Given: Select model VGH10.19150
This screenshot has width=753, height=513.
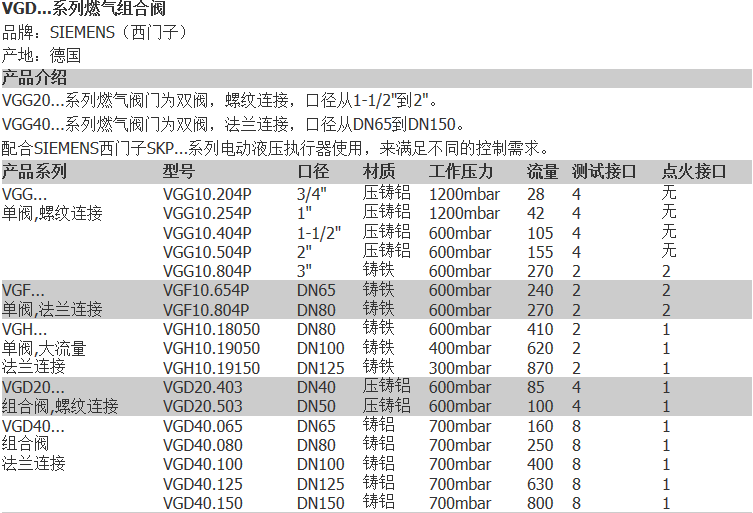Looking at the screenshot, I should click(211, 368).
